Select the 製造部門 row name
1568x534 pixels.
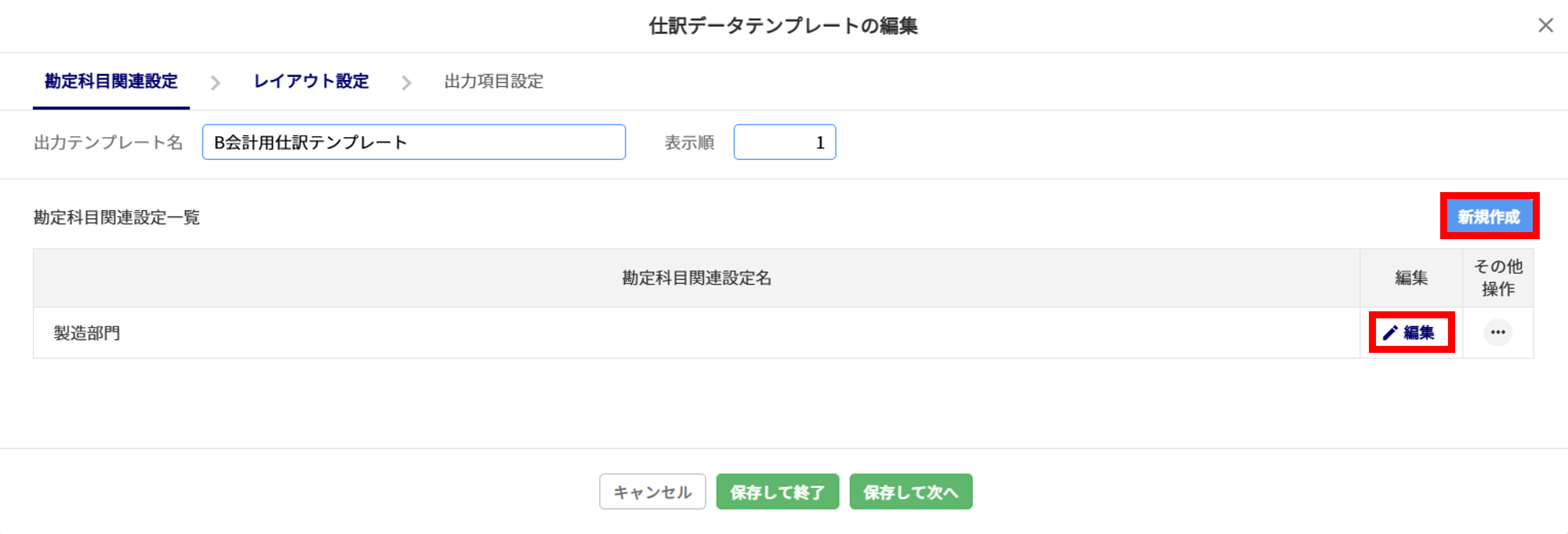(x=87, y=333)
